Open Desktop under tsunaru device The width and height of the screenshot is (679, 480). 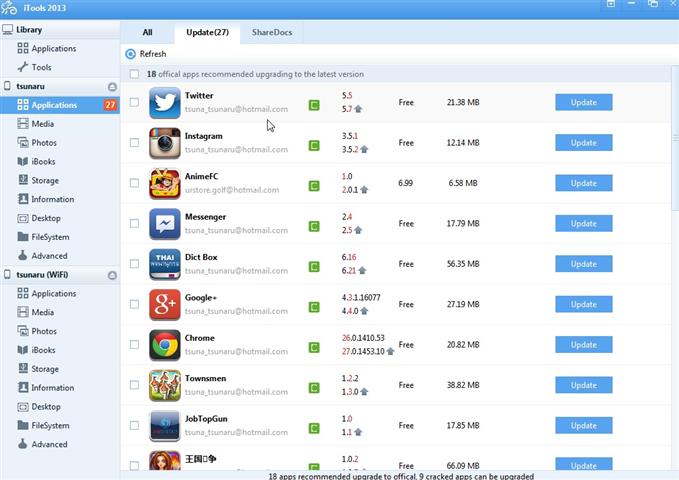39,218
